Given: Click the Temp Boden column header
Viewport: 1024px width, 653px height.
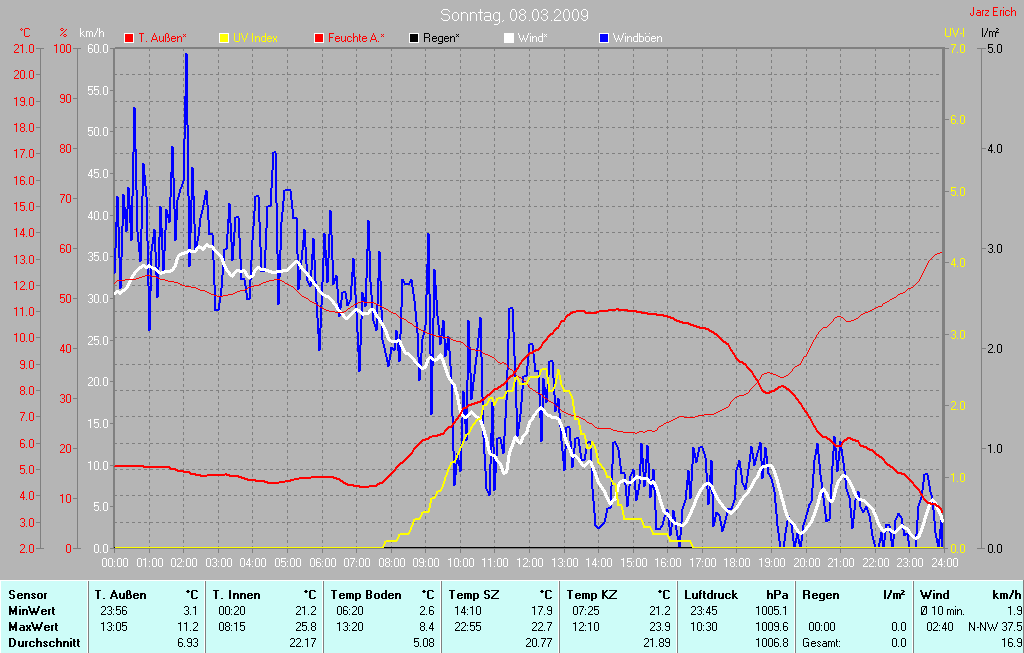Looking at the screenshot, I should (366, 595).
